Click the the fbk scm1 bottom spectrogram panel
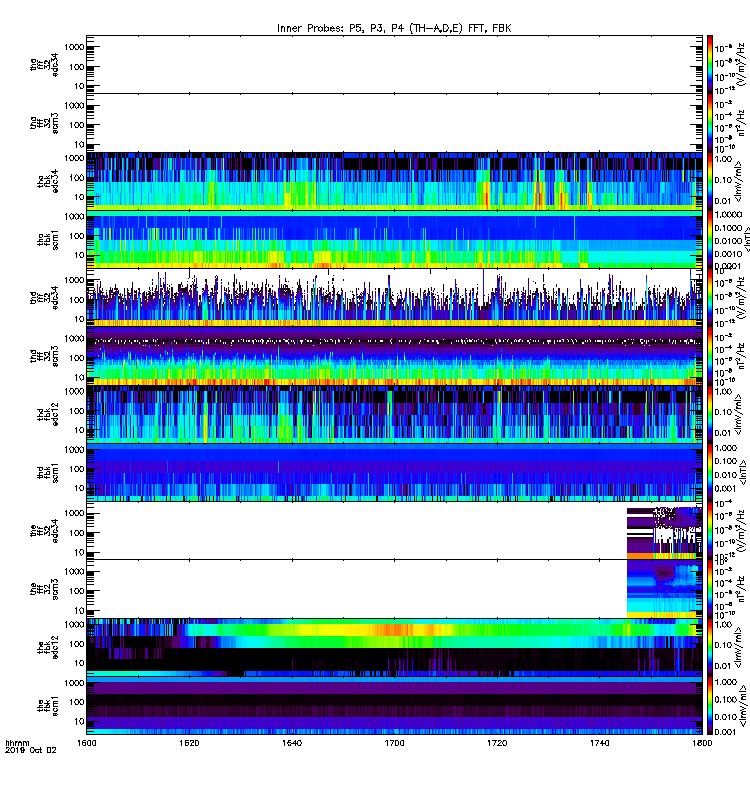Image resolution: width=750 pixels, height=800 pixels. (394, 706)
